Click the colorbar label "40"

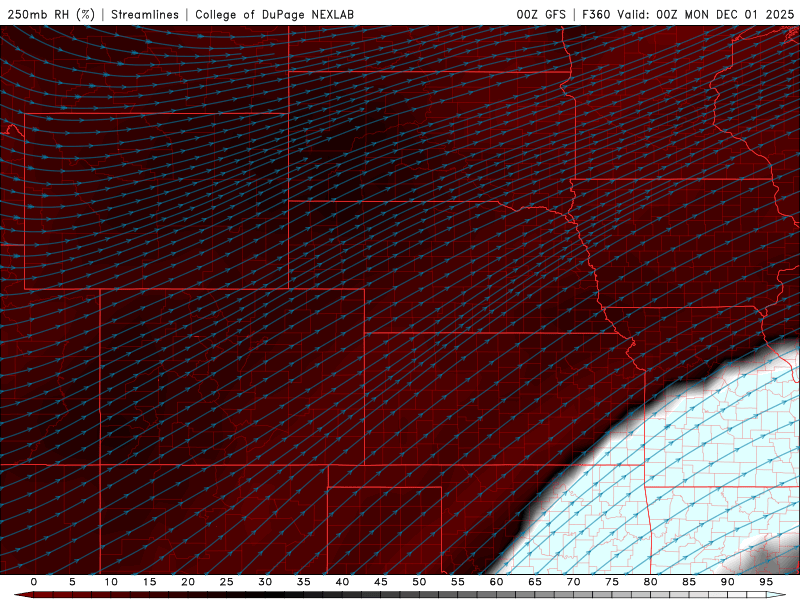[342, 582]
